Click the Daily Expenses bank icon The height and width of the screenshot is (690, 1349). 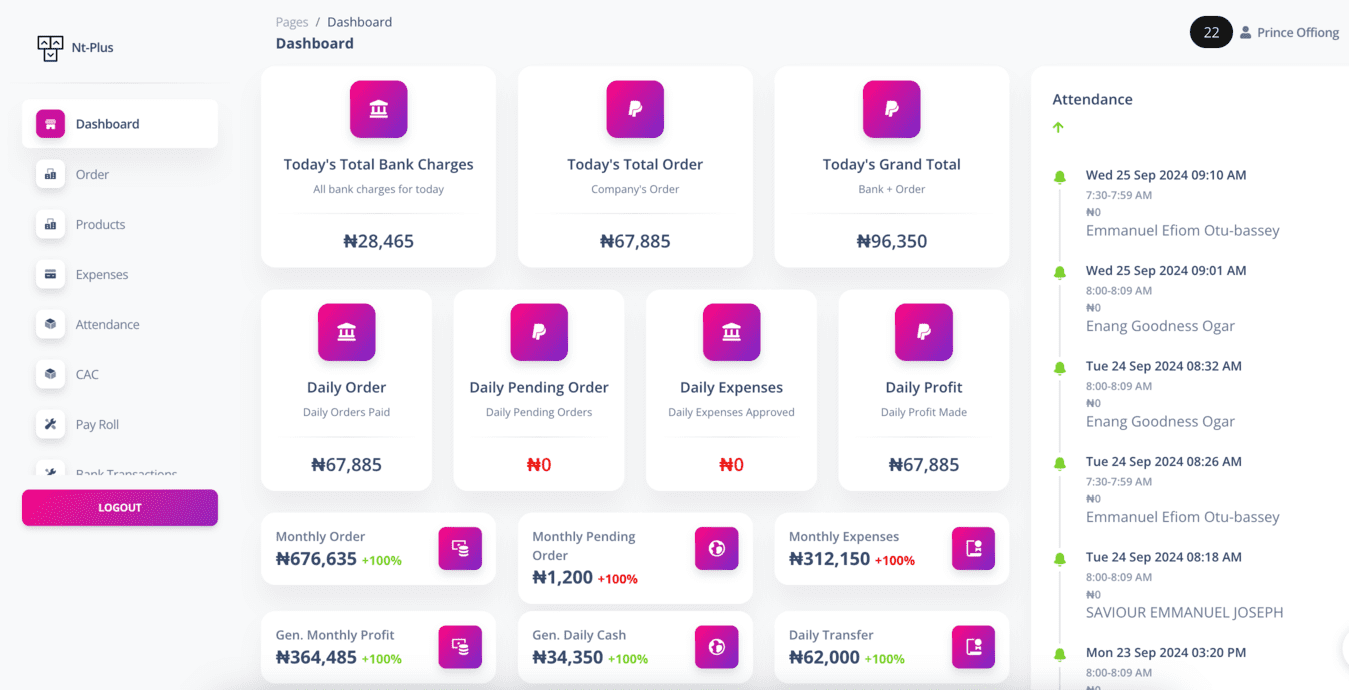[x=731, y=332]
